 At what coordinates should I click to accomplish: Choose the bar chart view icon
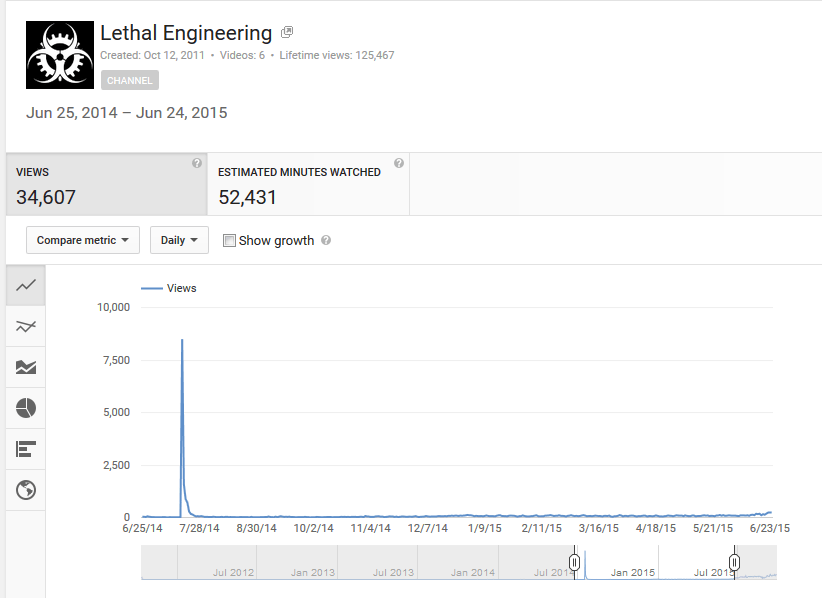pyautogui.click(x=25, y=449)
